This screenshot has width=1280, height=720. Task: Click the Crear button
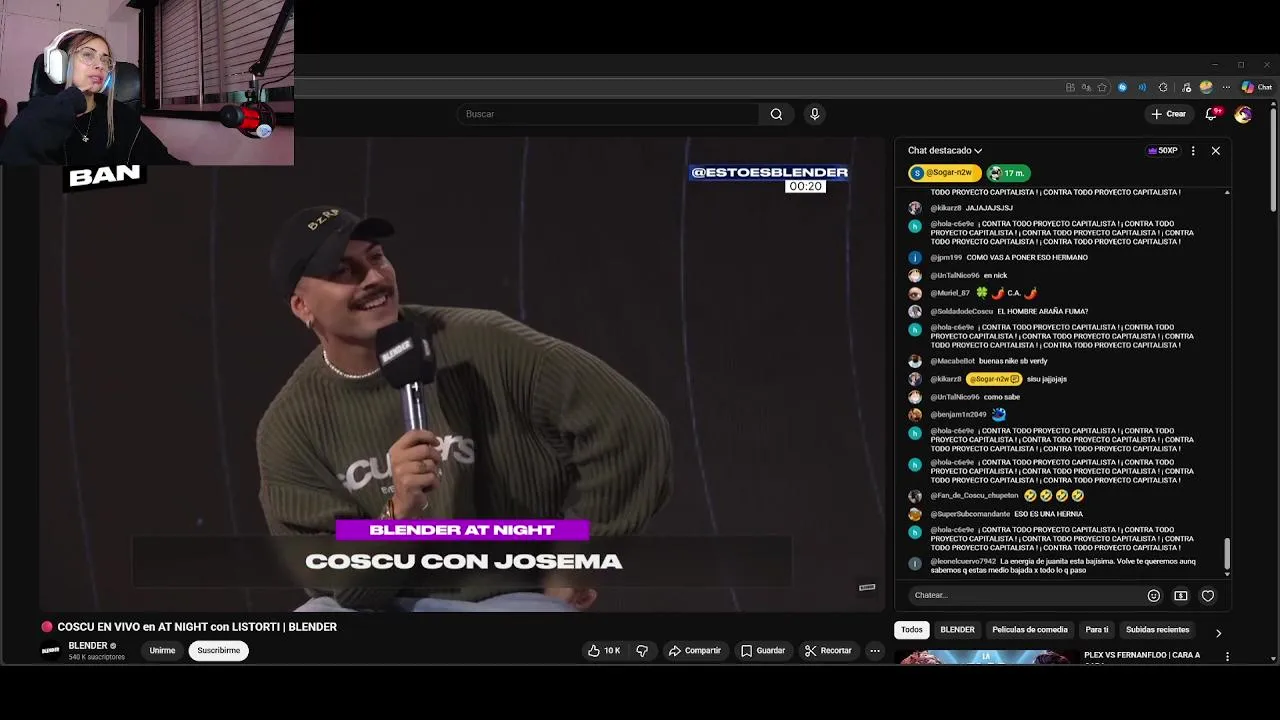click(x=1168, y=114)
